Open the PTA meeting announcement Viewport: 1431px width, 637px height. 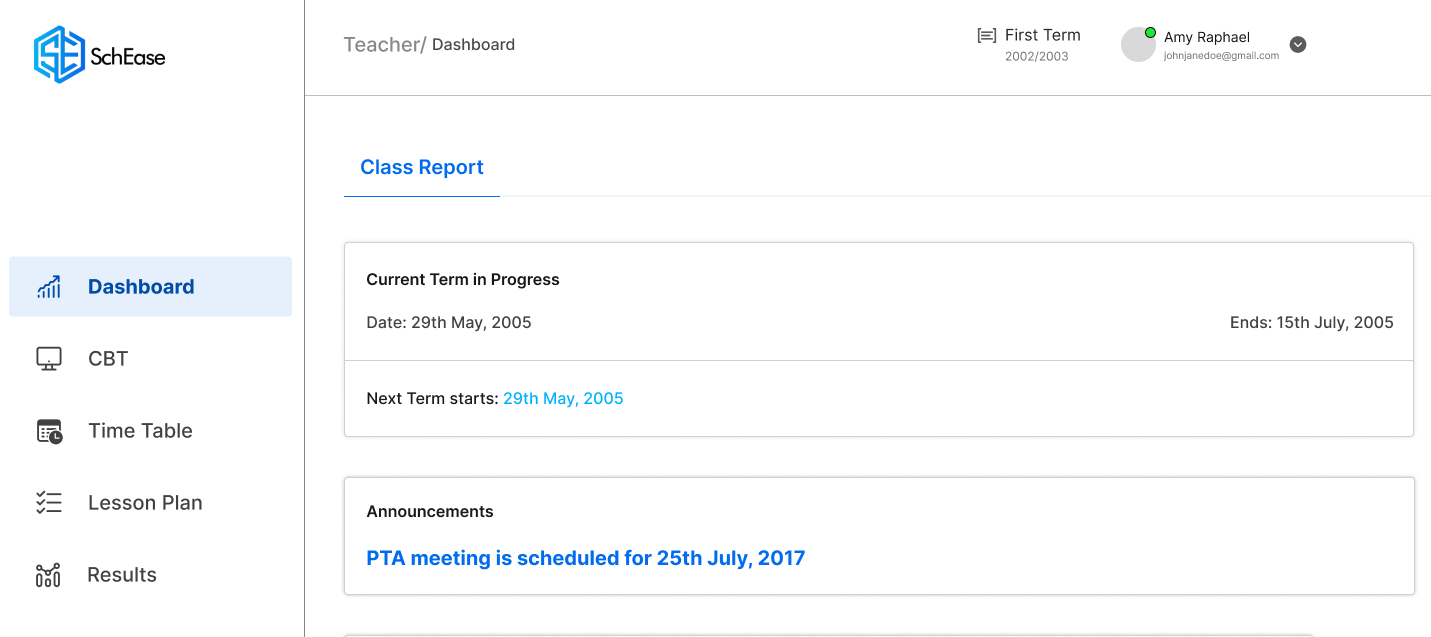click(x=586, y=558)
